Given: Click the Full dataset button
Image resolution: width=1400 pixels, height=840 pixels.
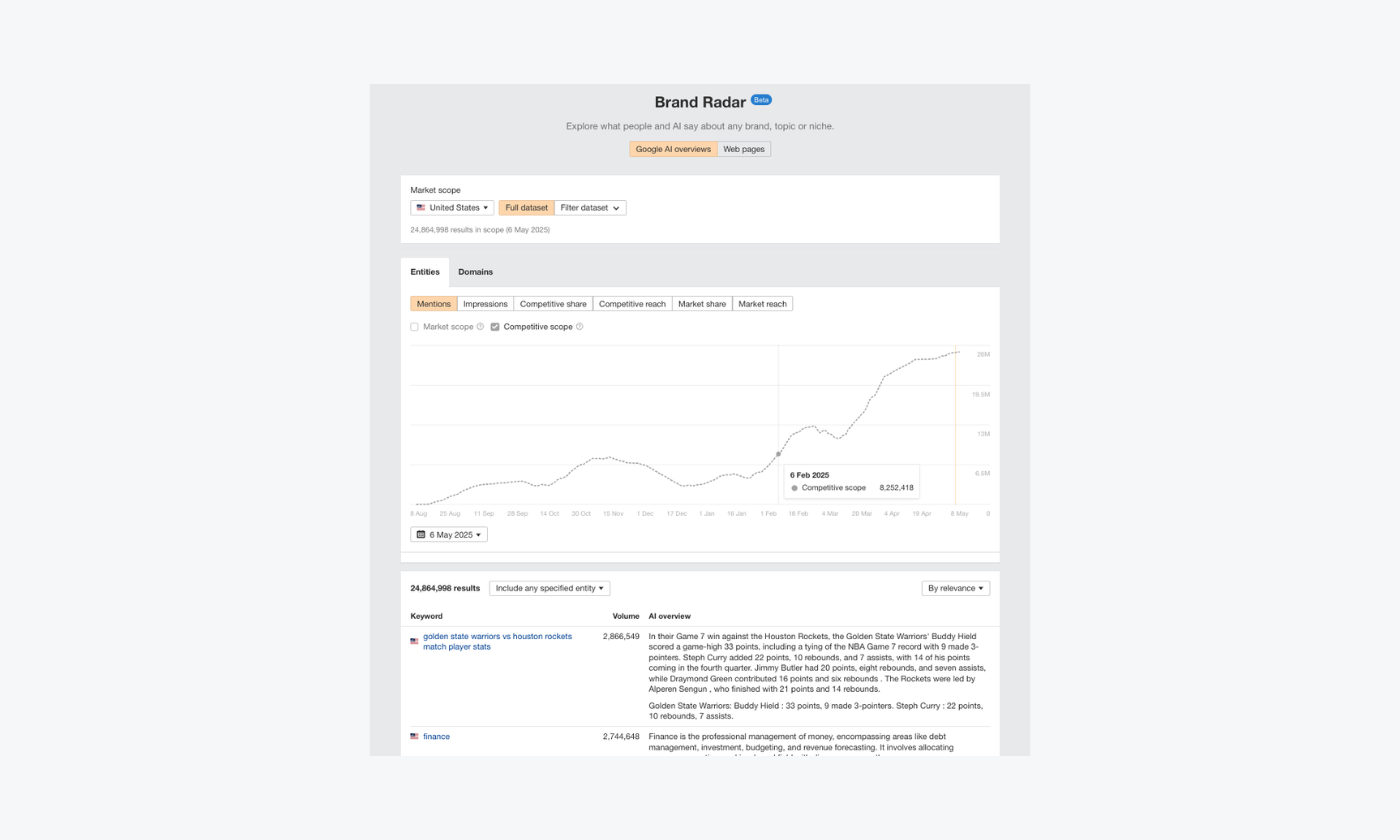Looking at the screenshot, I should pos(526,207).
